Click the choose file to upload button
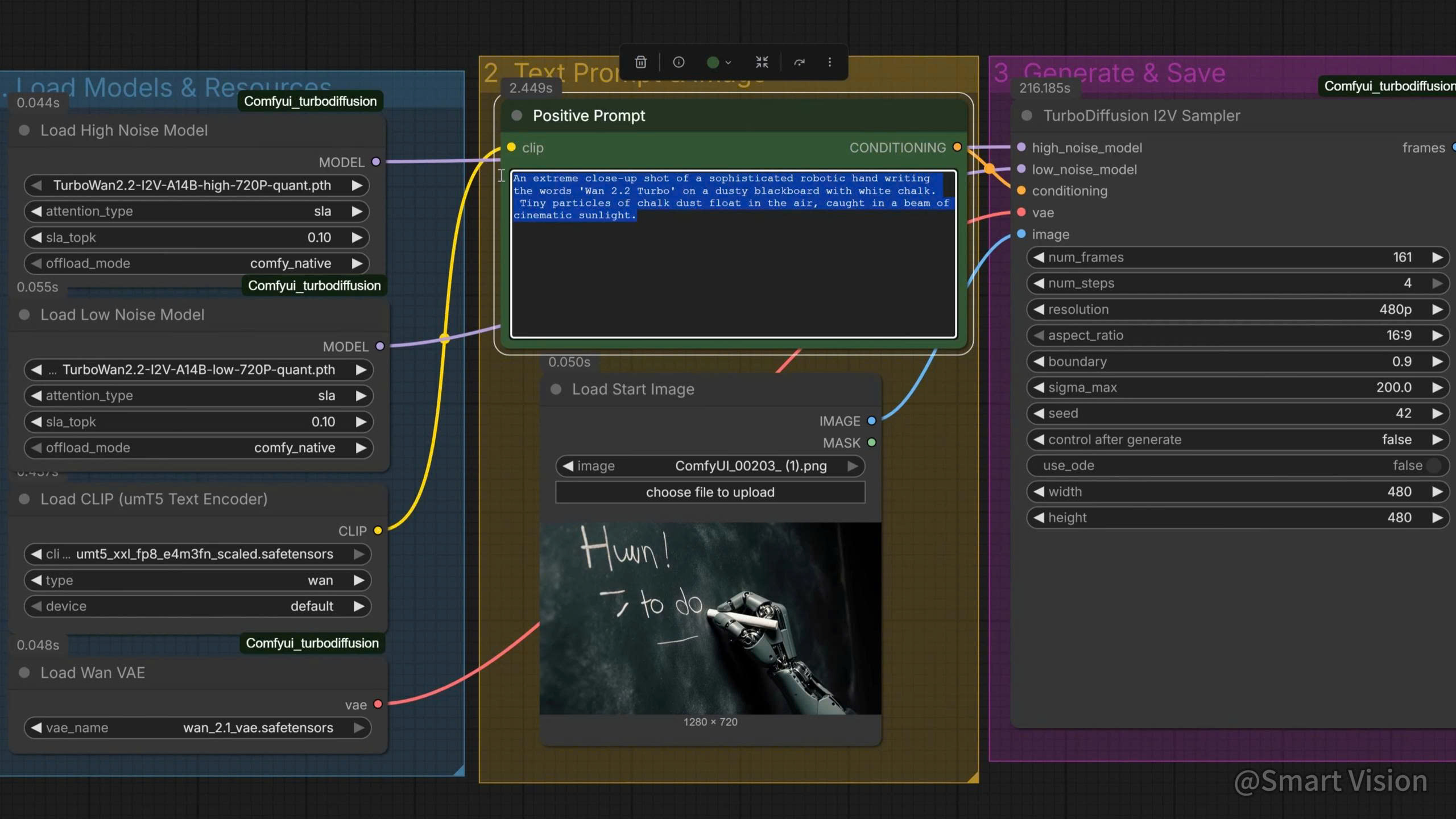1456x819 pixels. point(710,492)
